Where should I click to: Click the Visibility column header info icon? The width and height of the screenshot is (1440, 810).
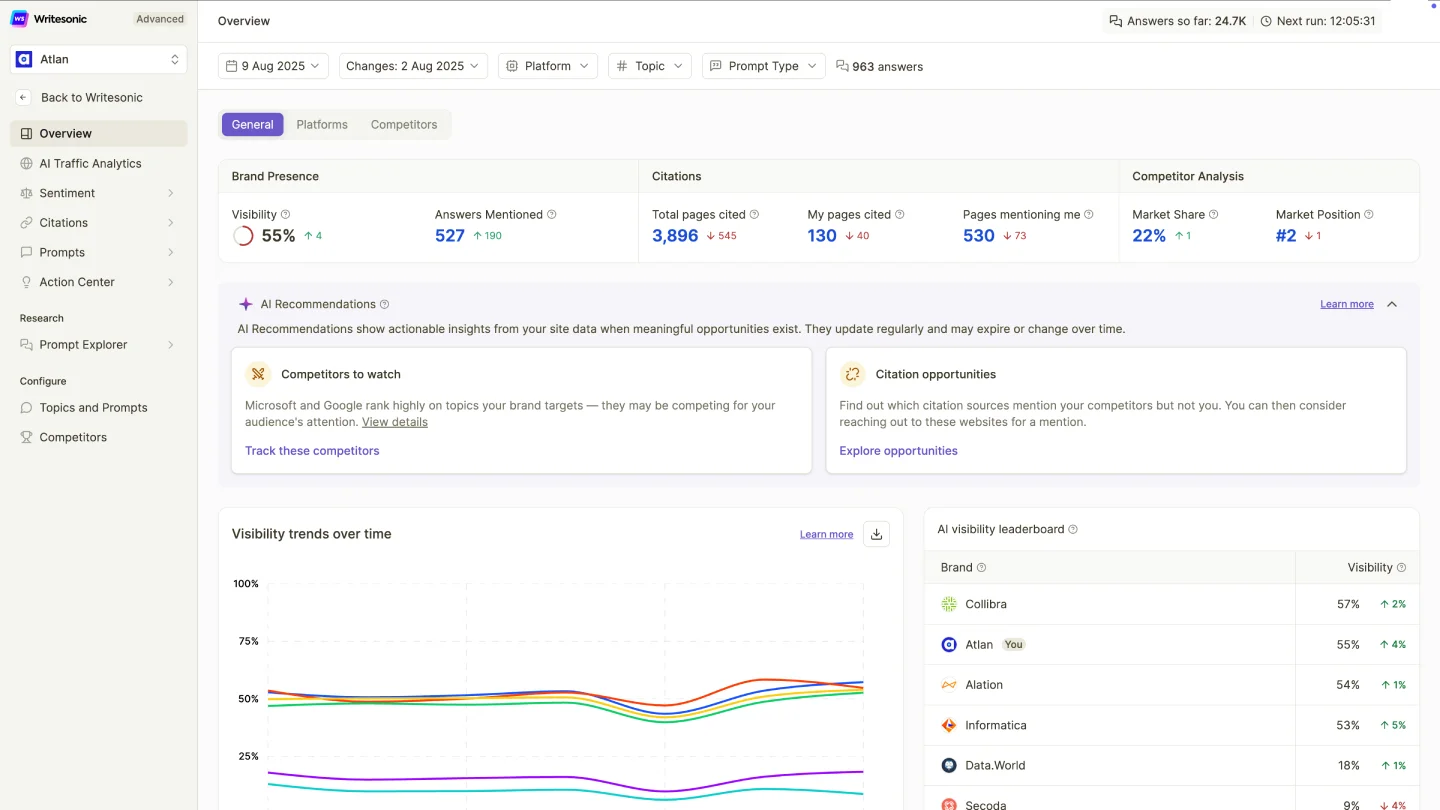[x=1401, y=567]
